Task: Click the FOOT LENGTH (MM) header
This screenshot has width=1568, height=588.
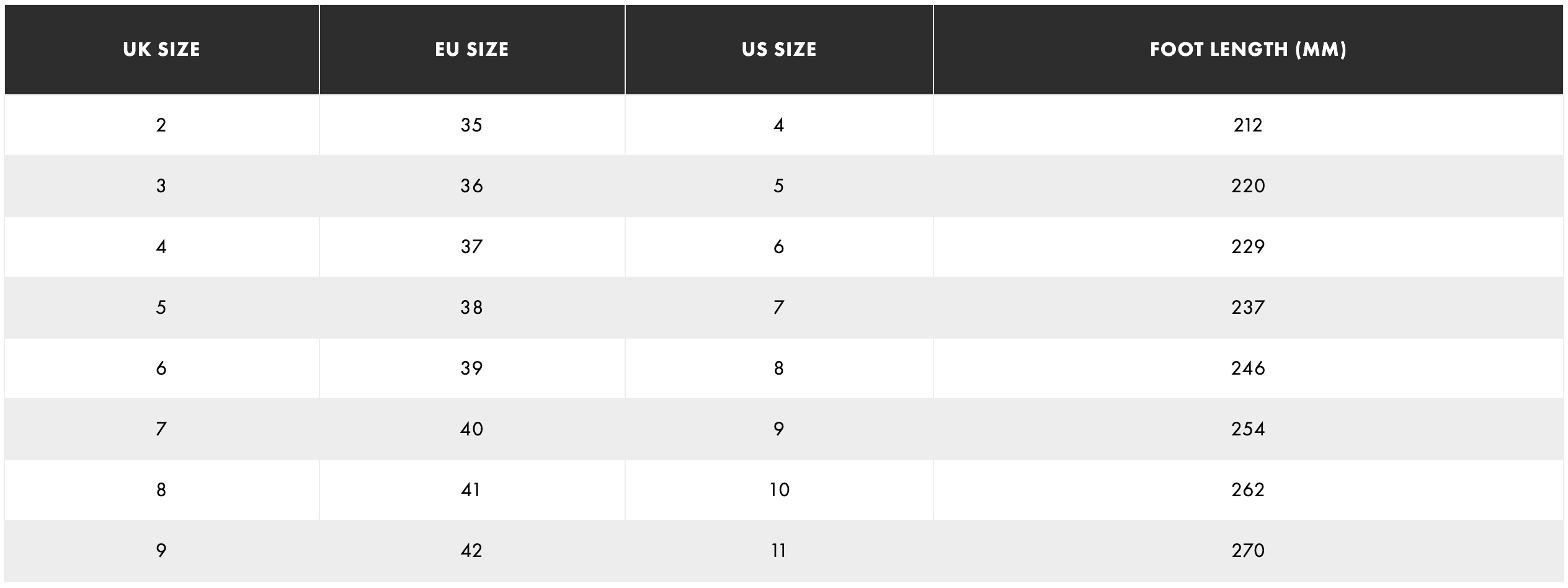Action: (x=1248, y=50)
